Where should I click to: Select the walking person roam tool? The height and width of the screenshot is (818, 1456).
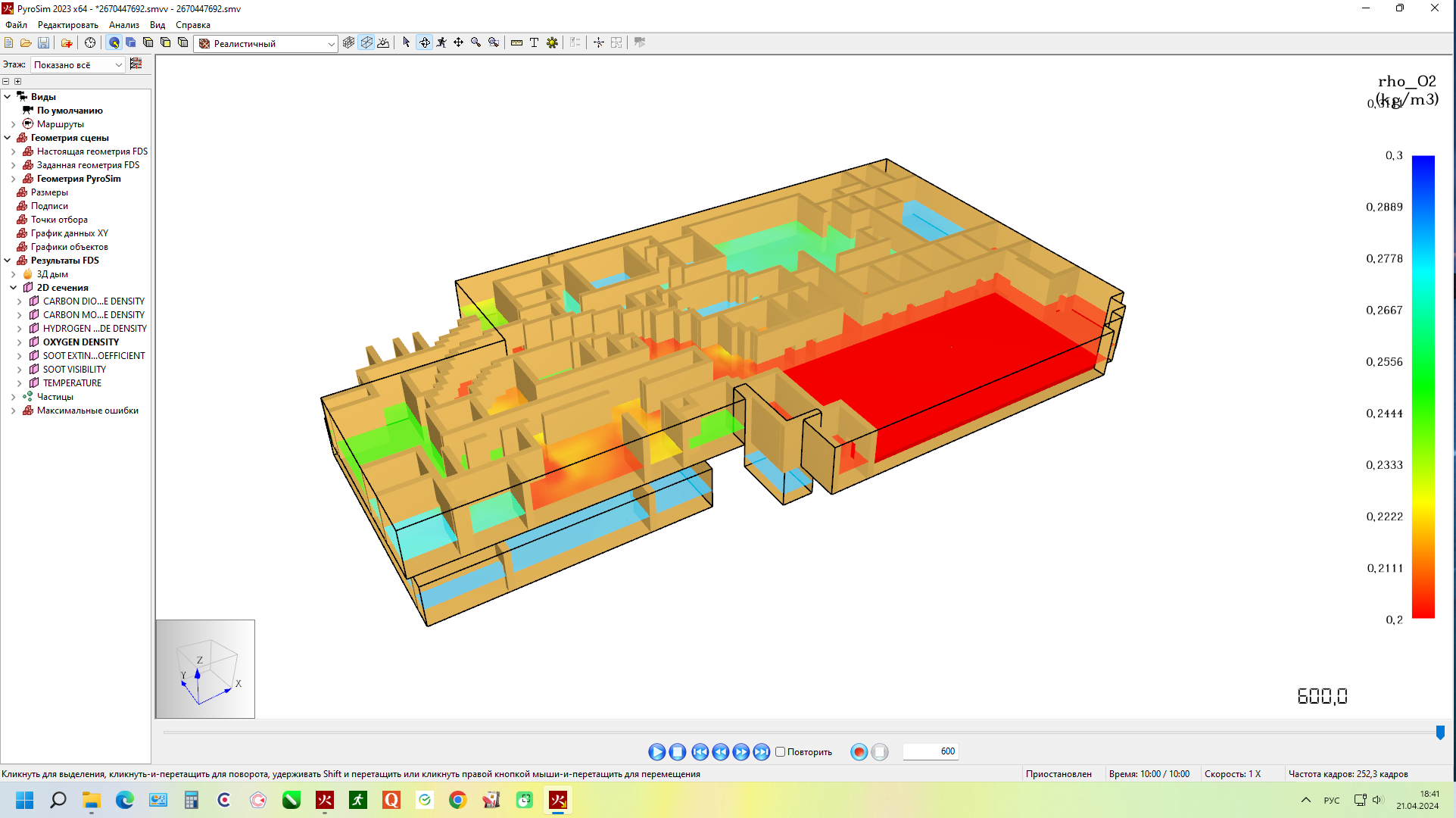pyautogui.click(x=441, y=43)
